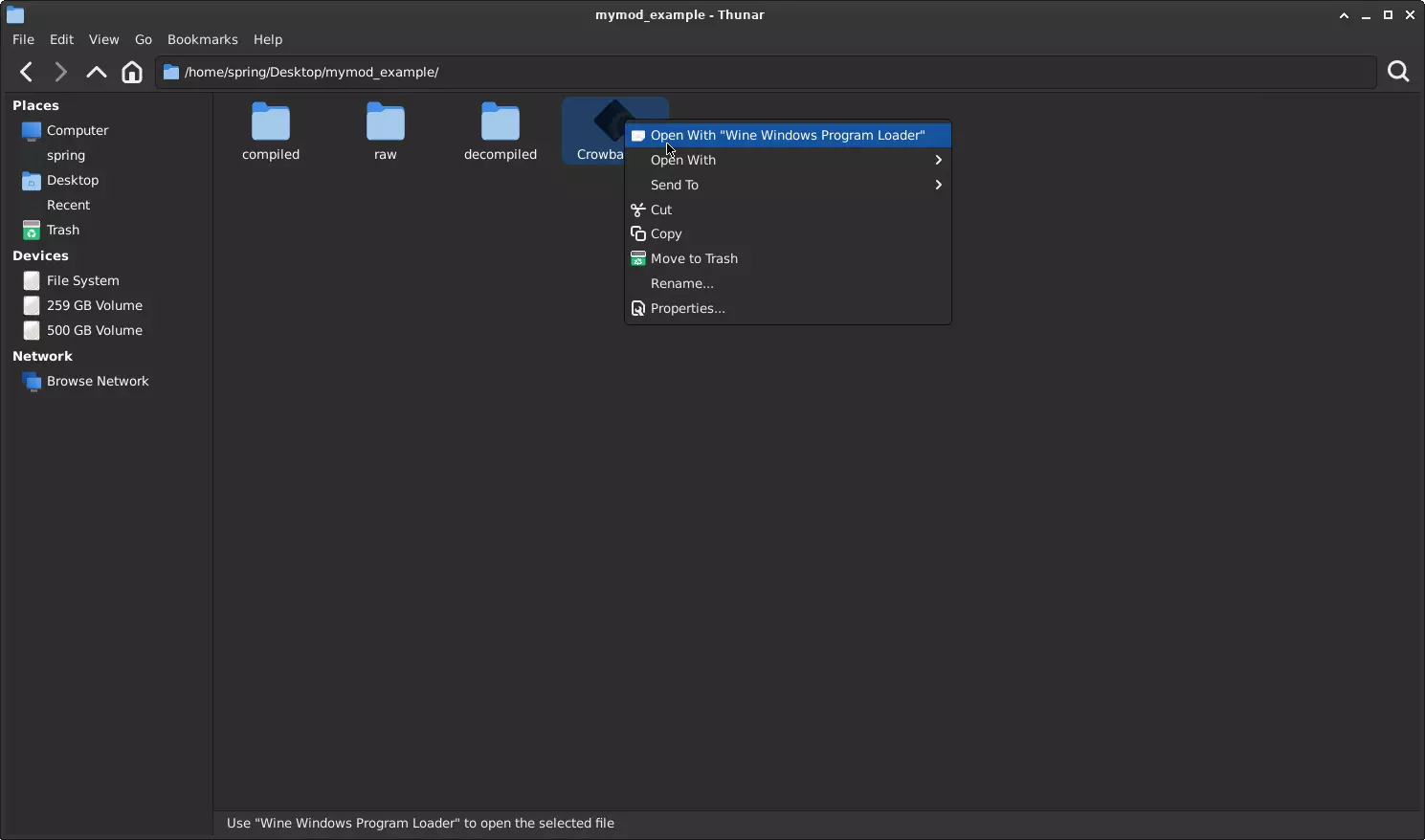Click the "compiled" folder name label
This screenshot has height=840, width=1425.
(271, 154)
